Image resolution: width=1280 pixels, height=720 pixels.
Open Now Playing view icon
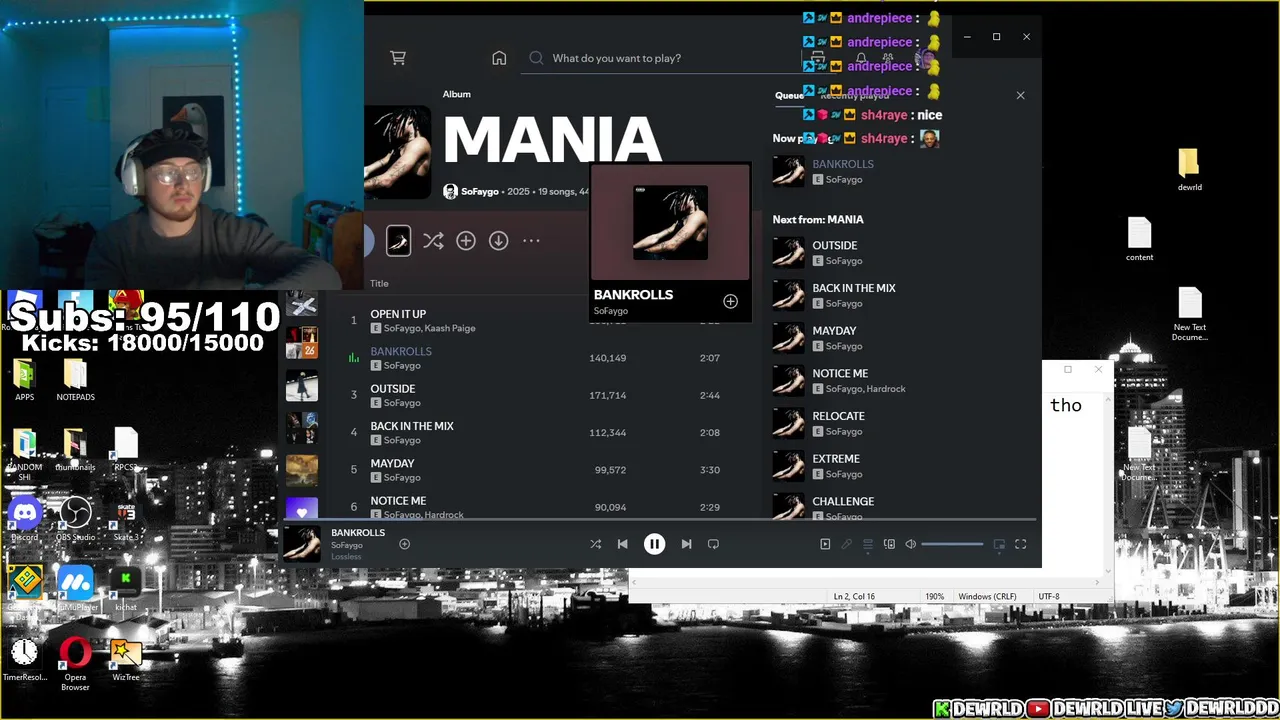pos(825,544)
